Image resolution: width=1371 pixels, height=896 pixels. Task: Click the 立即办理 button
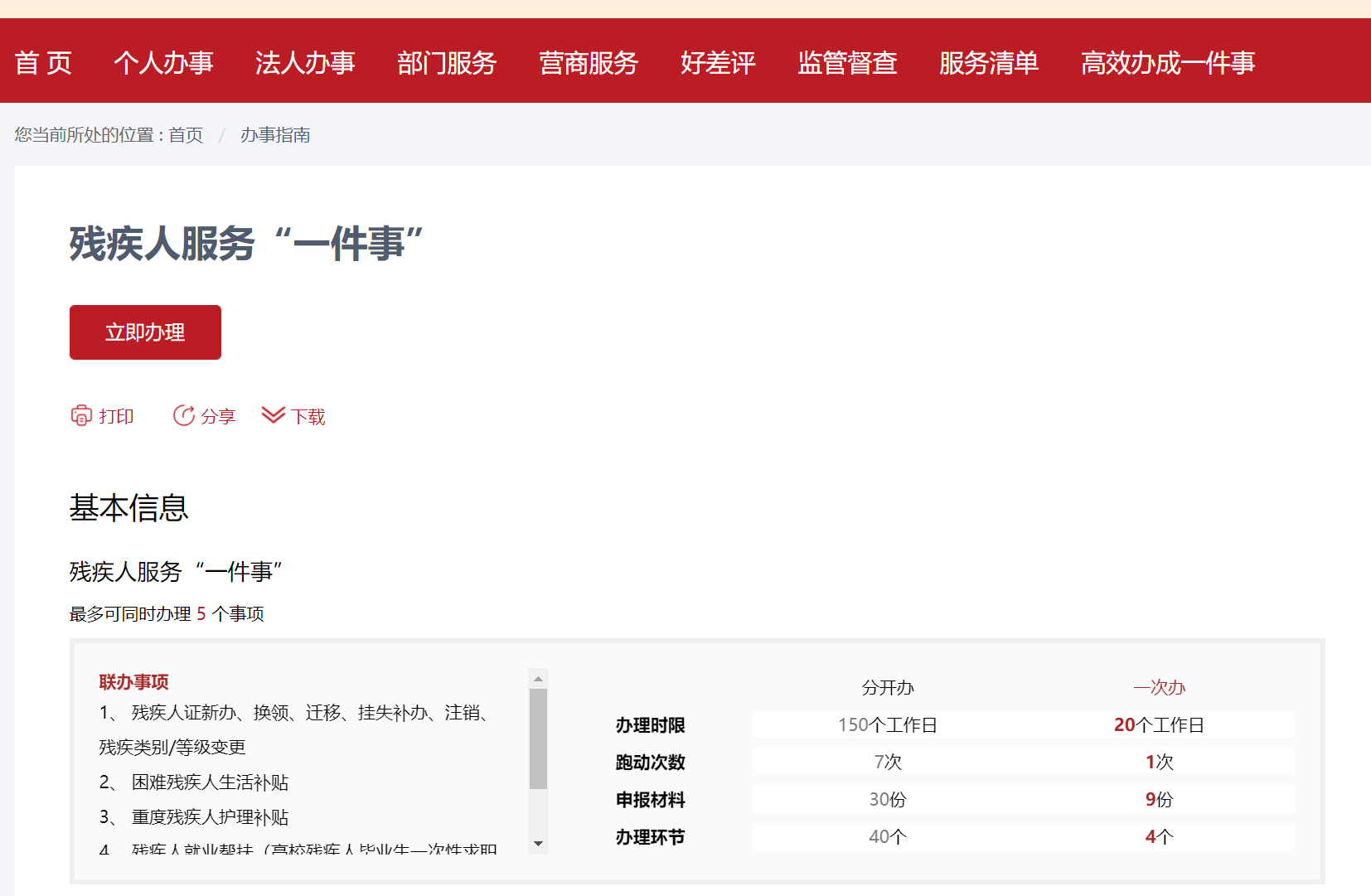pos(145,332)
